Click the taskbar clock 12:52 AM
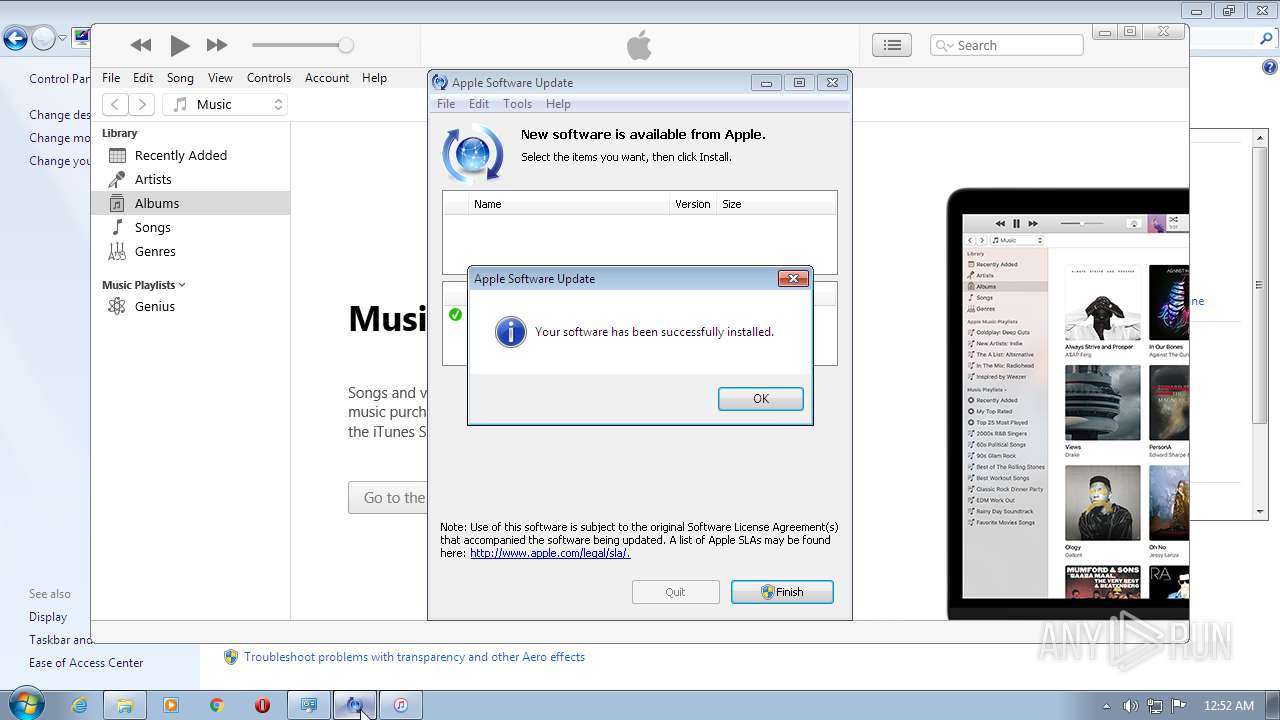 pyautogui.click(x=1229, y=706)
